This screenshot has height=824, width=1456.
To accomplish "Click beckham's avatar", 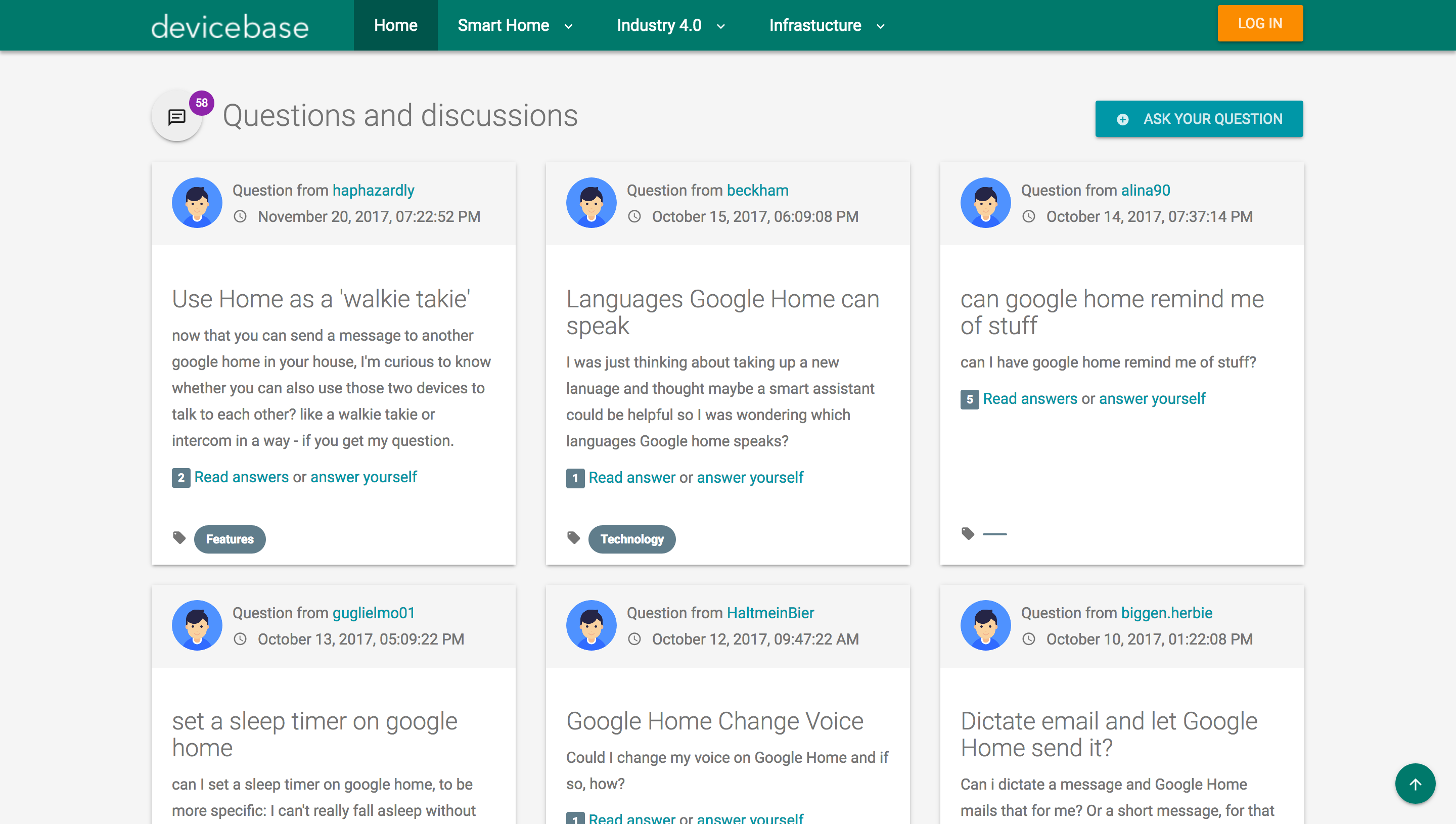I will click(x=591, y=203).
